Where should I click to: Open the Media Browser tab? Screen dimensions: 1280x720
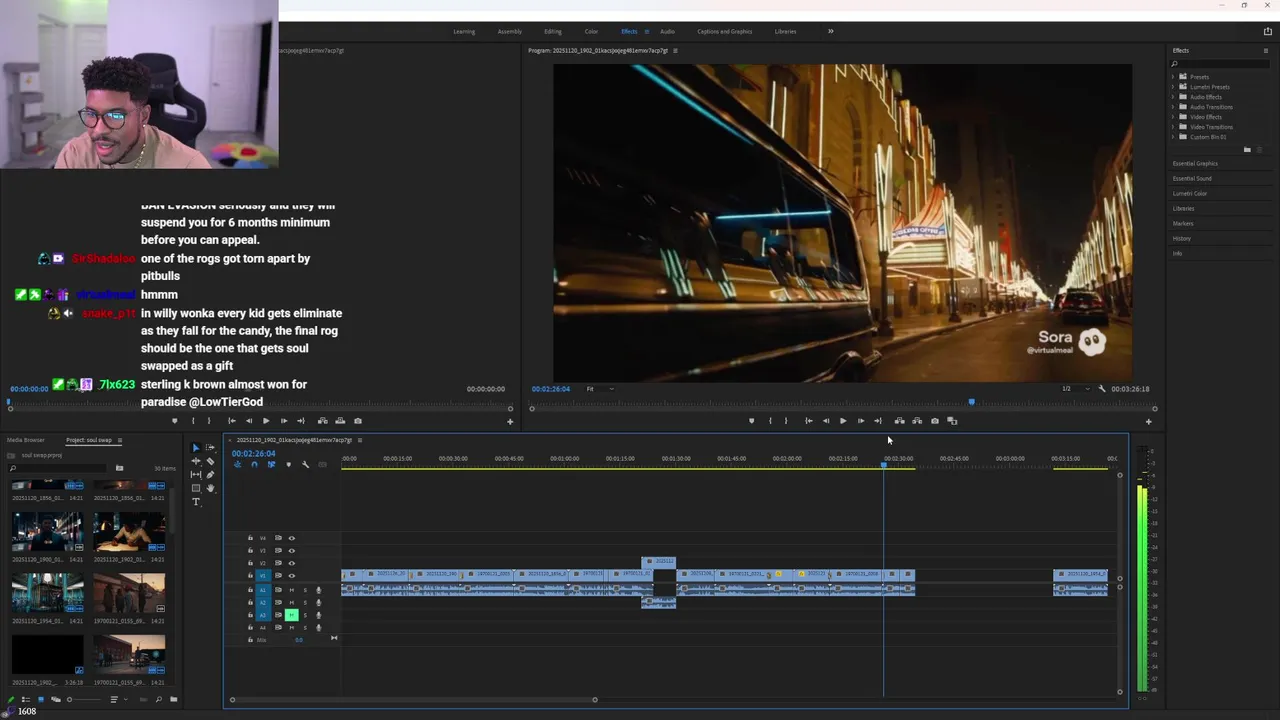tap(26, 440)
